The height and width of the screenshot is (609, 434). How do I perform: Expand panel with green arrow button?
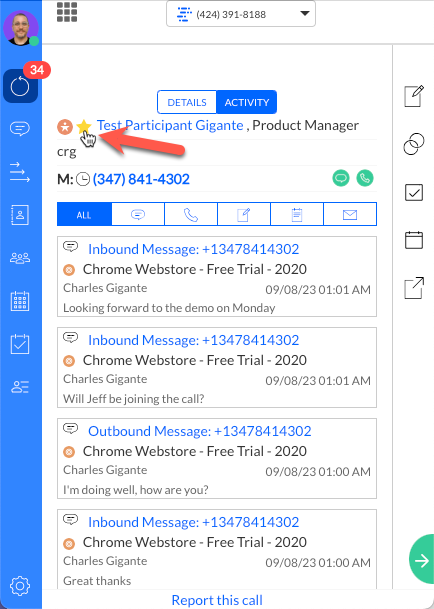[422, 560]
